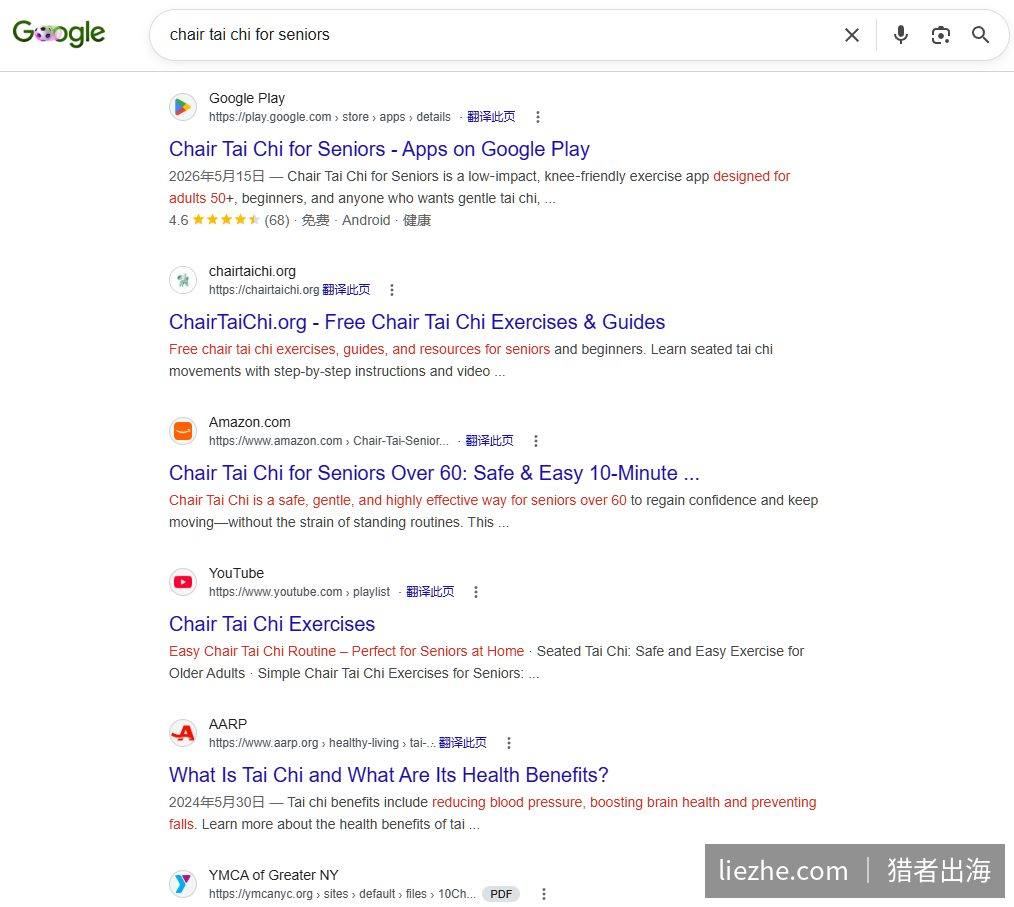Open more options for Amazon.com result
Viewport: 1014px width, 907px height.
tap(535, 441)
